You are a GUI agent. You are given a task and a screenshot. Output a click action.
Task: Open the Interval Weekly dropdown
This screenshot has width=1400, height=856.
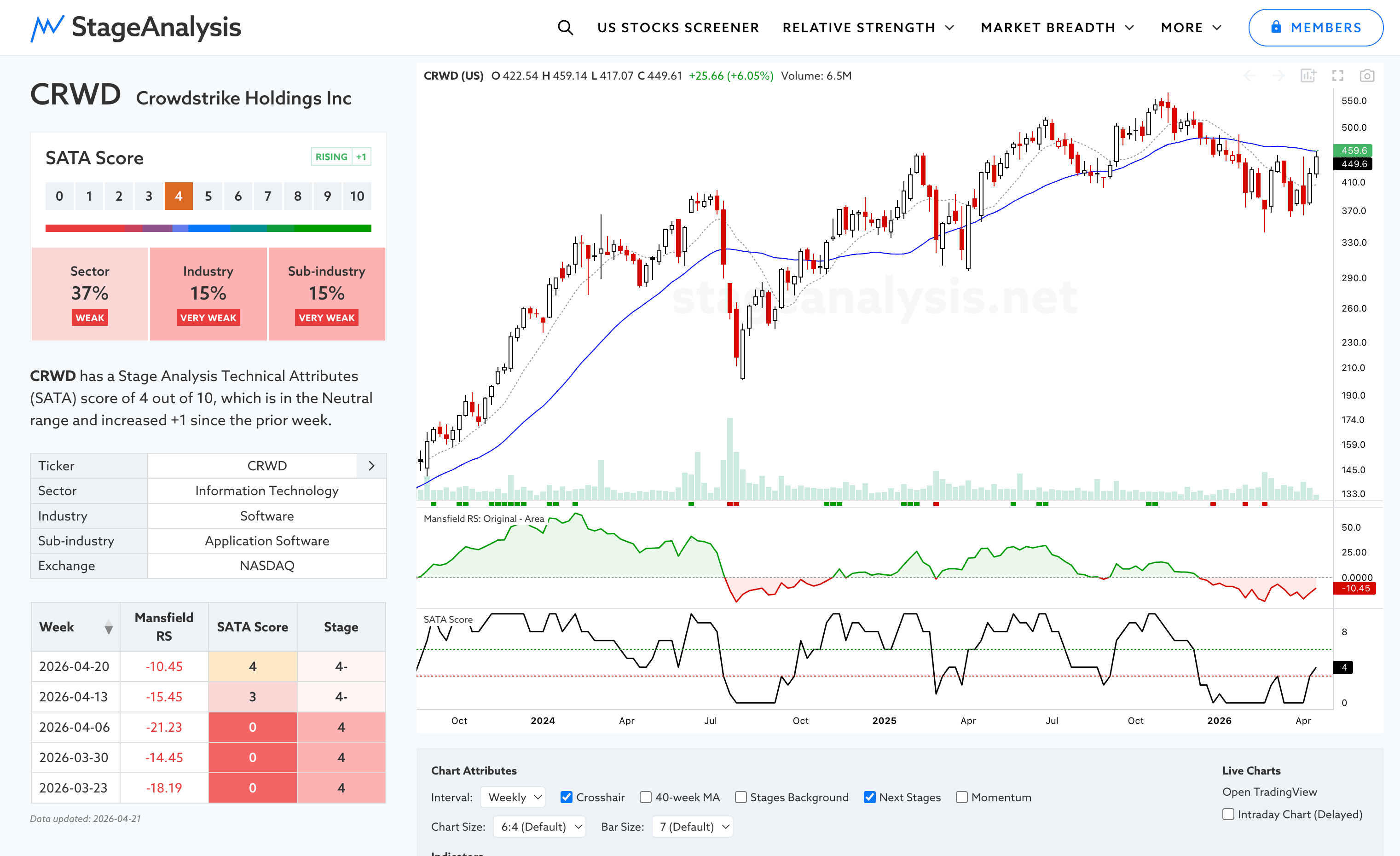coord(513,797)
